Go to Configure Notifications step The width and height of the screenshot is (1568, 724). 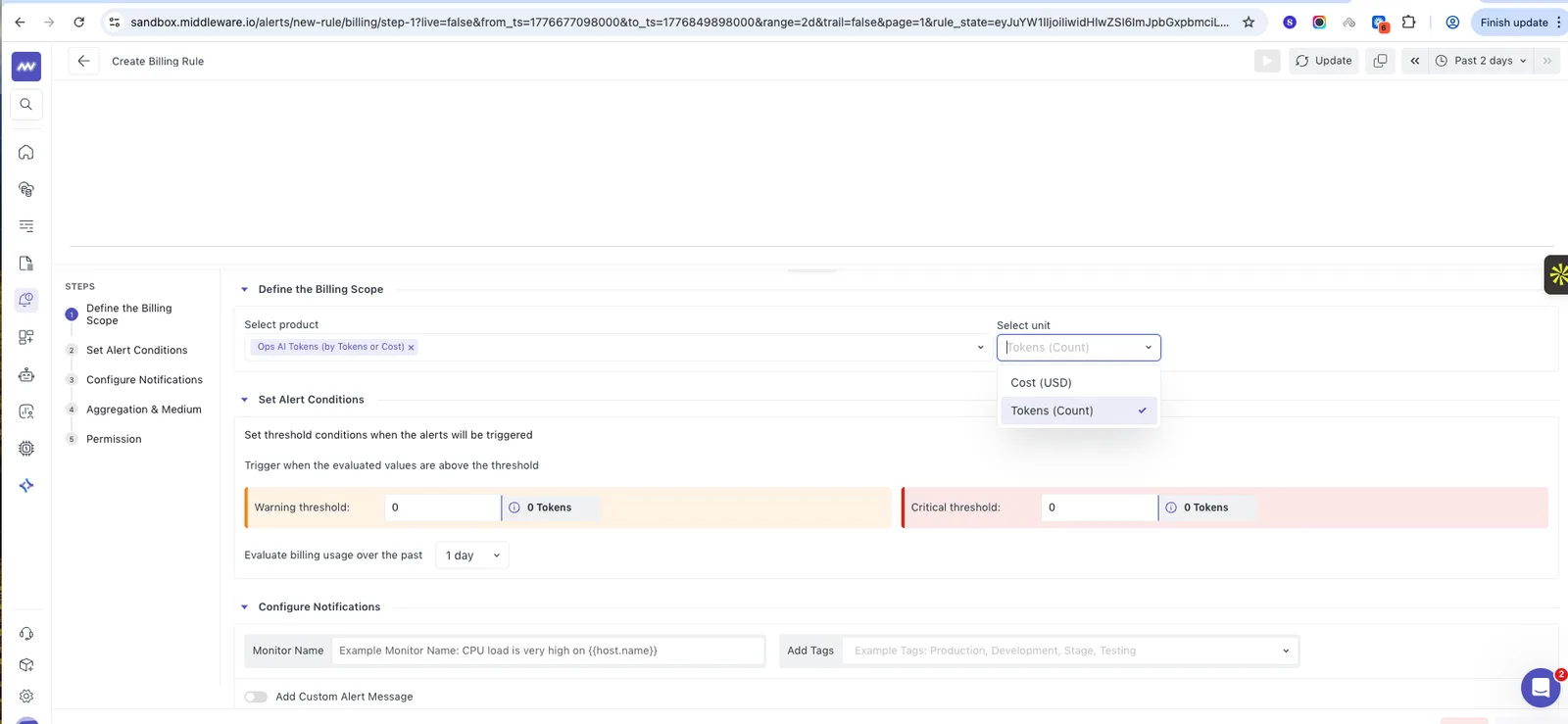point(144,380)
